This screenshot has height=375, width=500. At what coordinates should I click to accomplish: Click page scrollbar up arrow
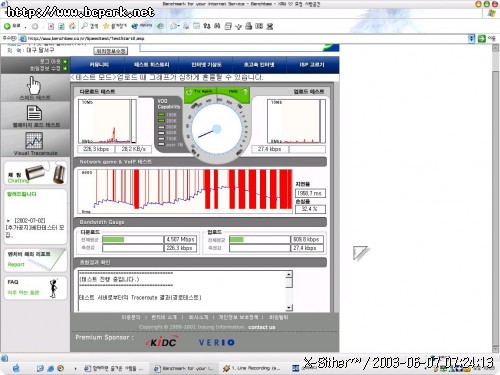tap(496, 48)
